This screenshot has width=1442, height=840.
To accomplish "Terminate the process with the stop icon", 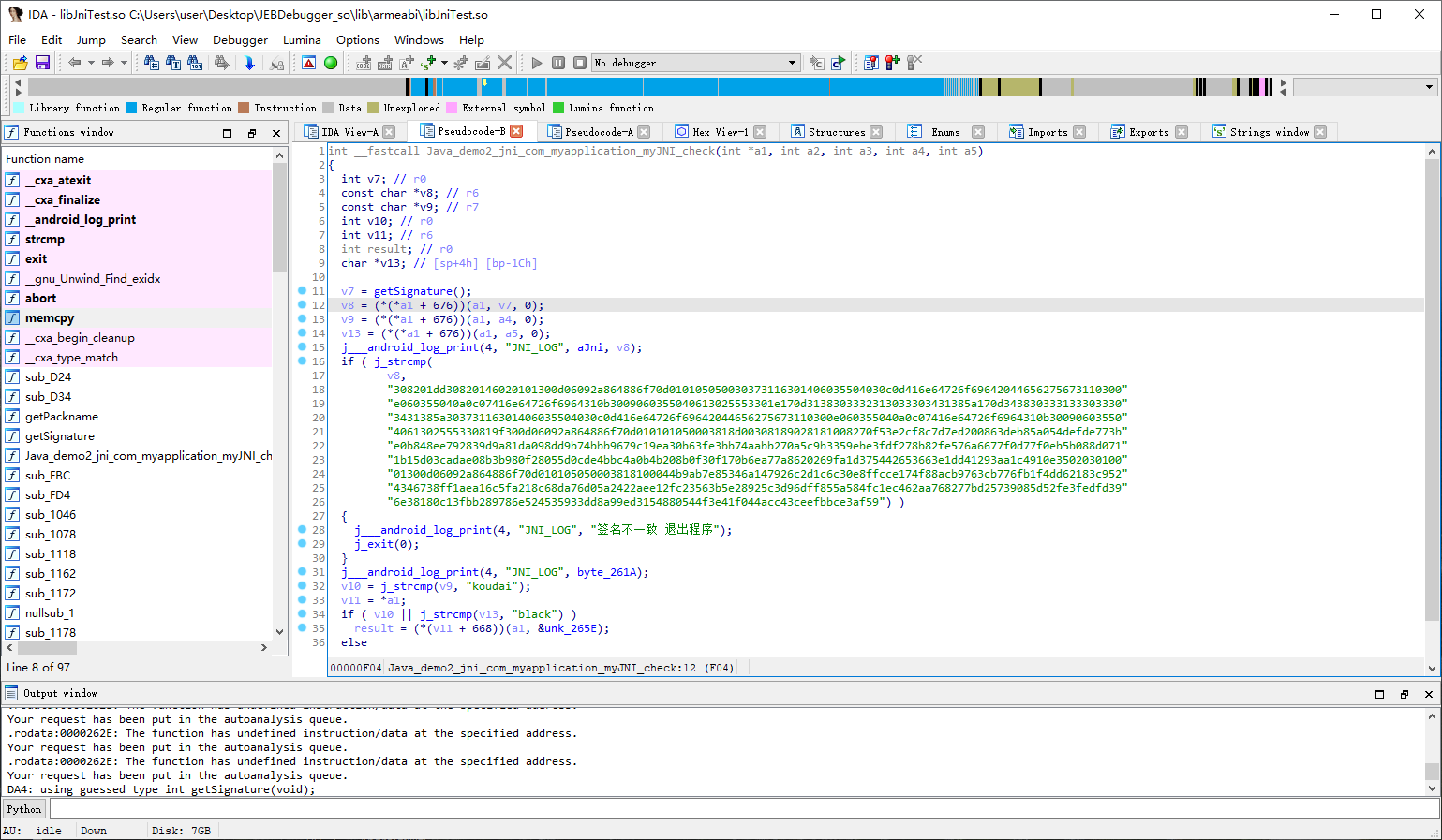I will (580, 63).
